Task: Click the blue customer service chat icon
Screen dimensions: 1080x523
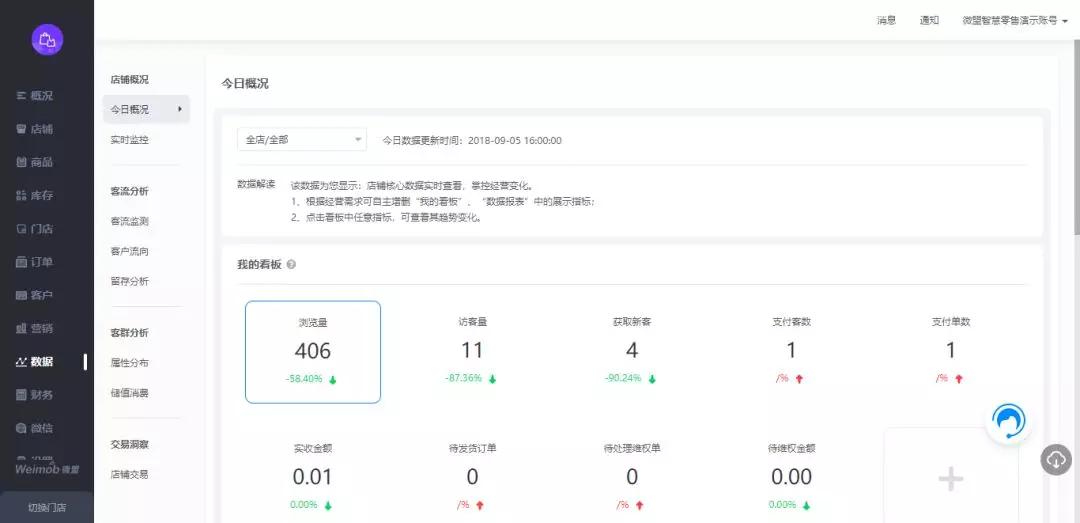Action: click(x=1008, y=422)
